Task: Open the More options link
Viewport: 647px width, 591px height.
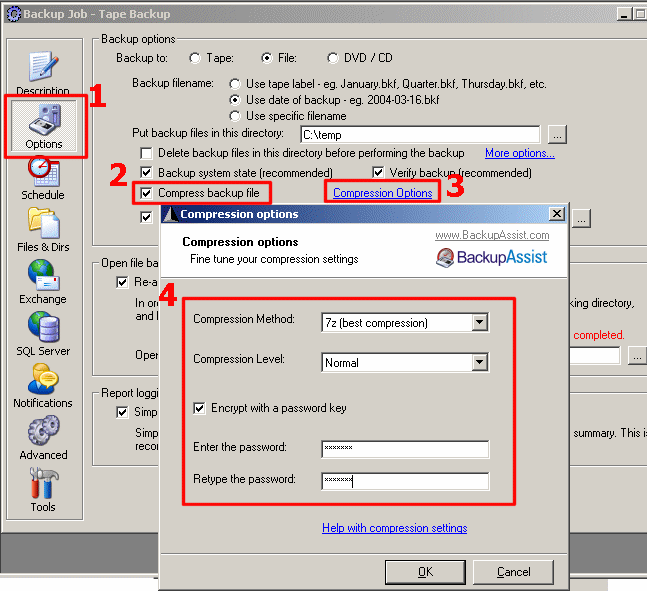Action: [519, 153]
